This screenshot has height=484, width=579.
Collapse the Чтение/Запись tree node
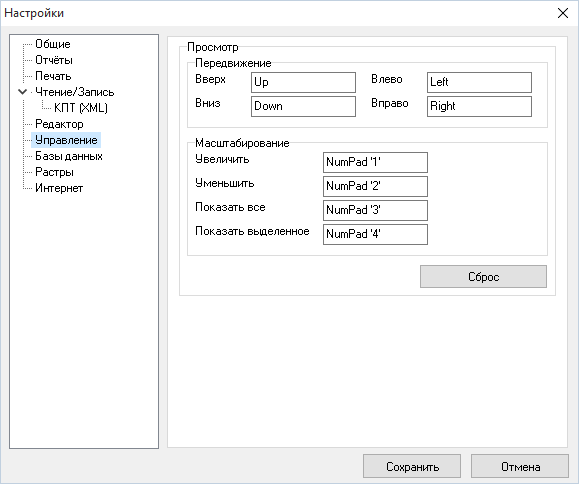click(x=23, y=92)
